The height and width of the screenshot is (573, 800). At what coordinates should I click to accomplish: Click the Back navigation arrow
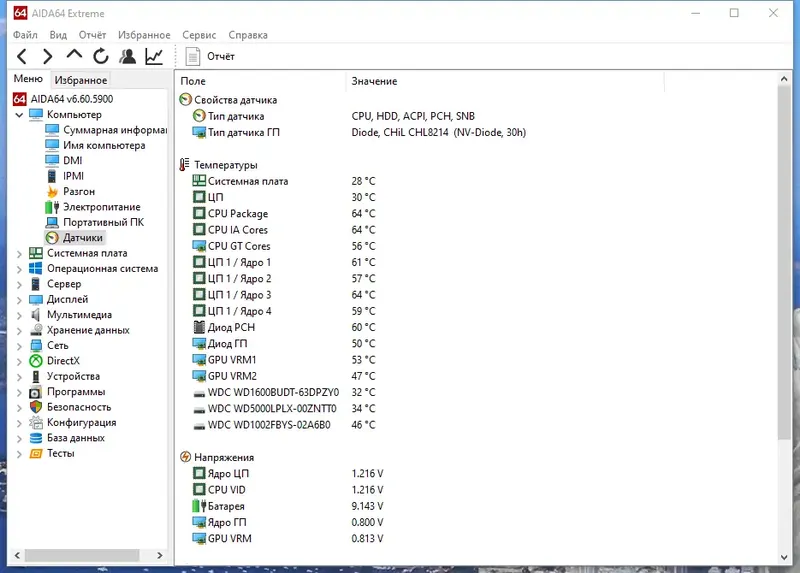[22, 56]
